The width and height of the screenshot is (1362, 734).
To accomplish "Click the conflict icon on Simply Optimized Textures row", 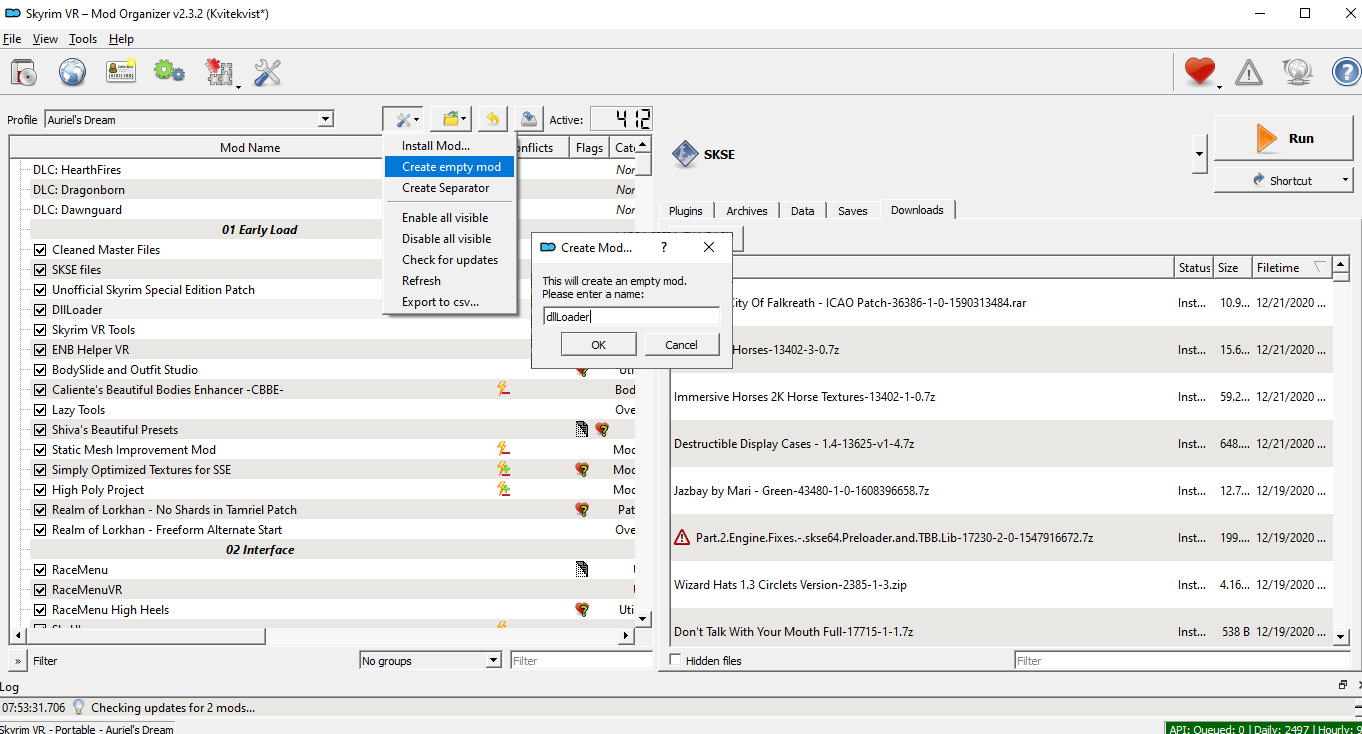I will pos(504,469).
